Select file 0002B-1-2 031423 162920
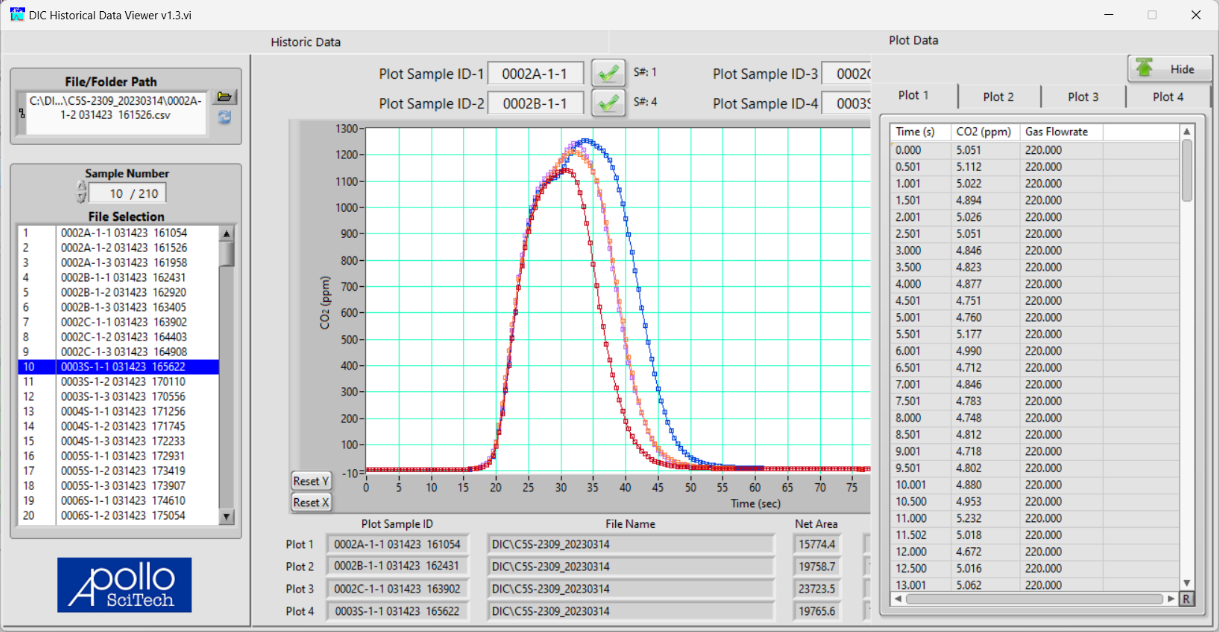 click(118, 292)
